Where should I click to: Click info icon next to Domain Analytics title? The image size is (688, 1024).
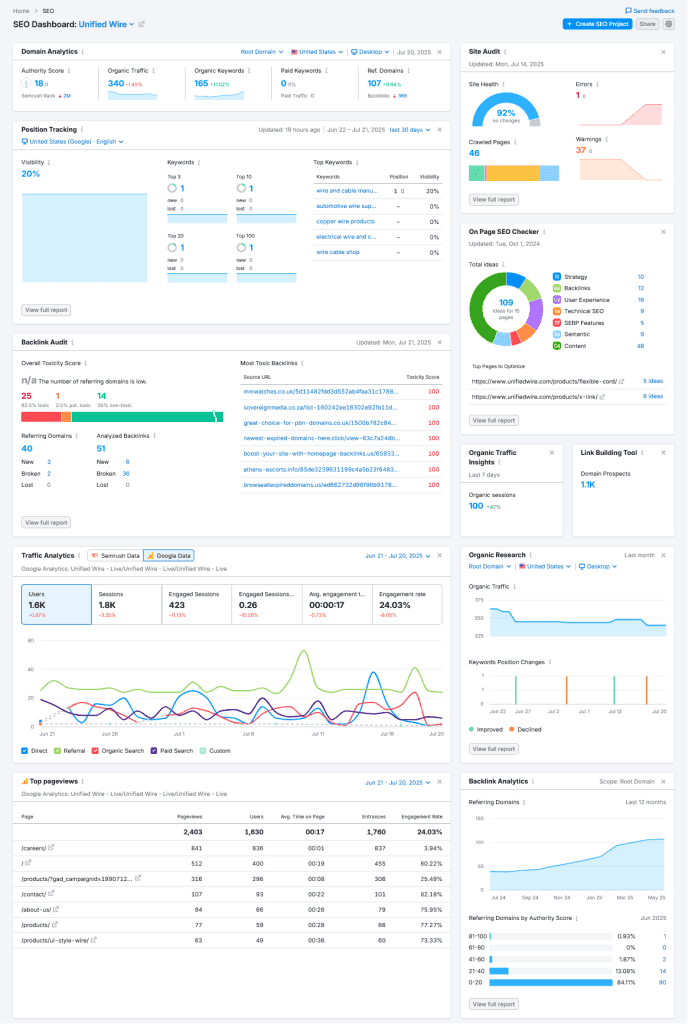(x=82, y=50)
